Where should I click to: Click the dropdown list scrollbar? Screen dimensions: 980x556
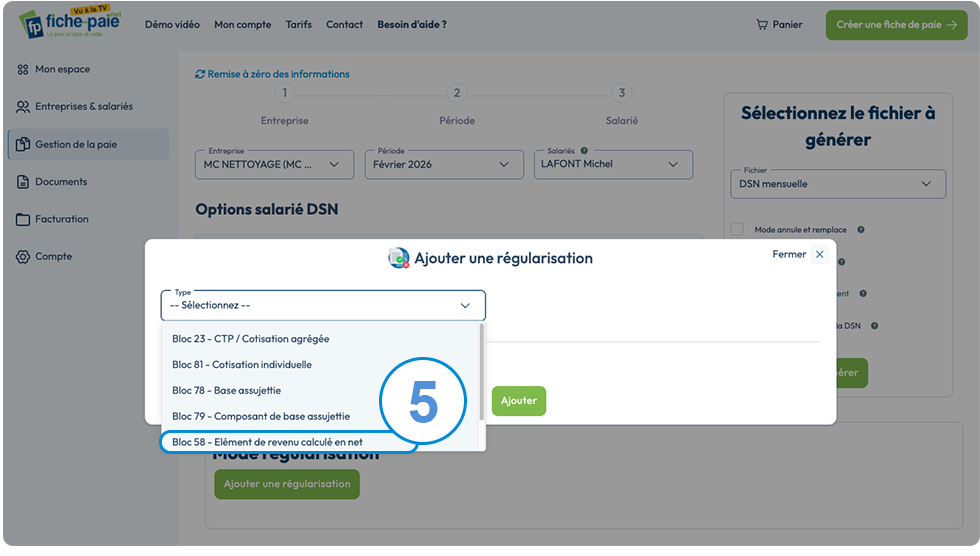click(481, 372)
